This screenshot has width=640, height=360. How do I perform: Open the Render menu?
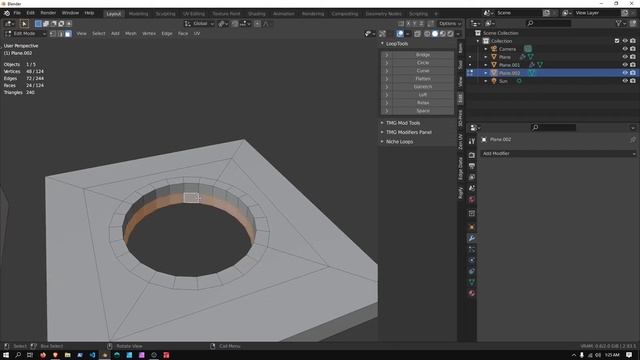pyautogui.click(x=48, y=13)
